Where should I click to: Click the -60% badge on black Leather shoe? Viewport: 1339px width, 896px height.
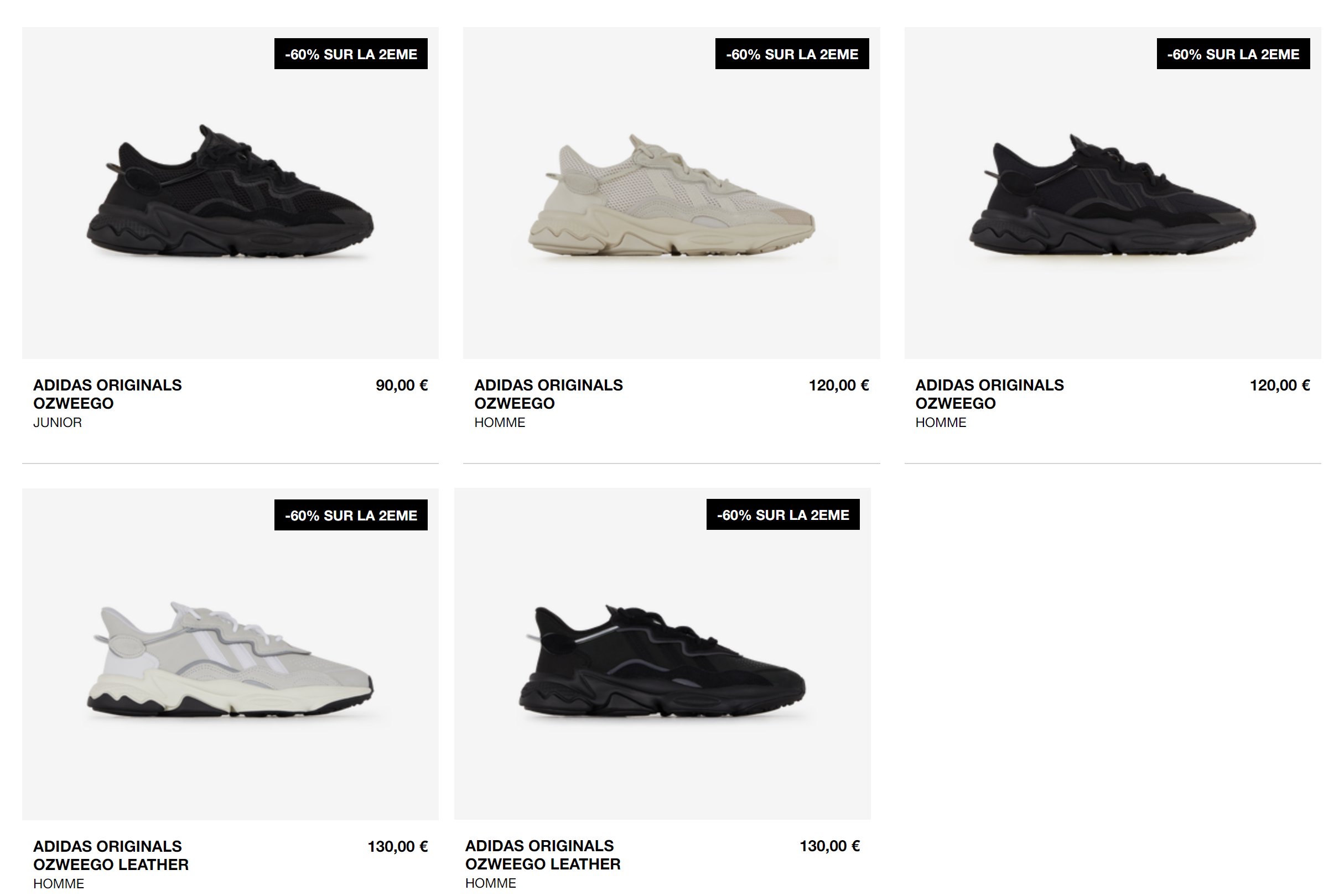pyautogui.click(x=783, y=514)
